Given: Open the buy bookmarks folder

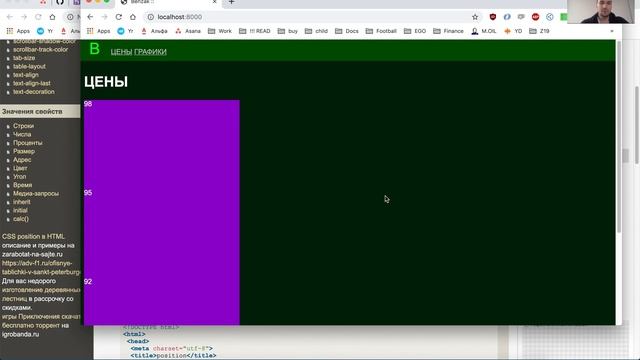Looking at the screenshot, I should (288, 31).
